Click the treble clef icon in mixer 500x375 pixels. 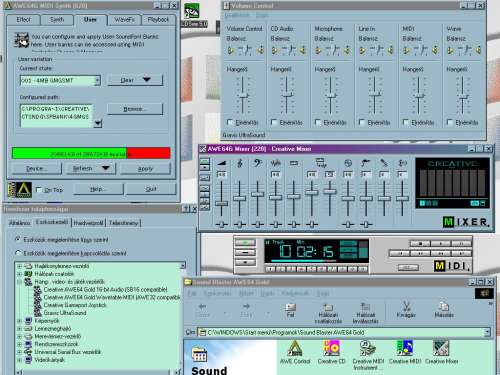(240, 163)
